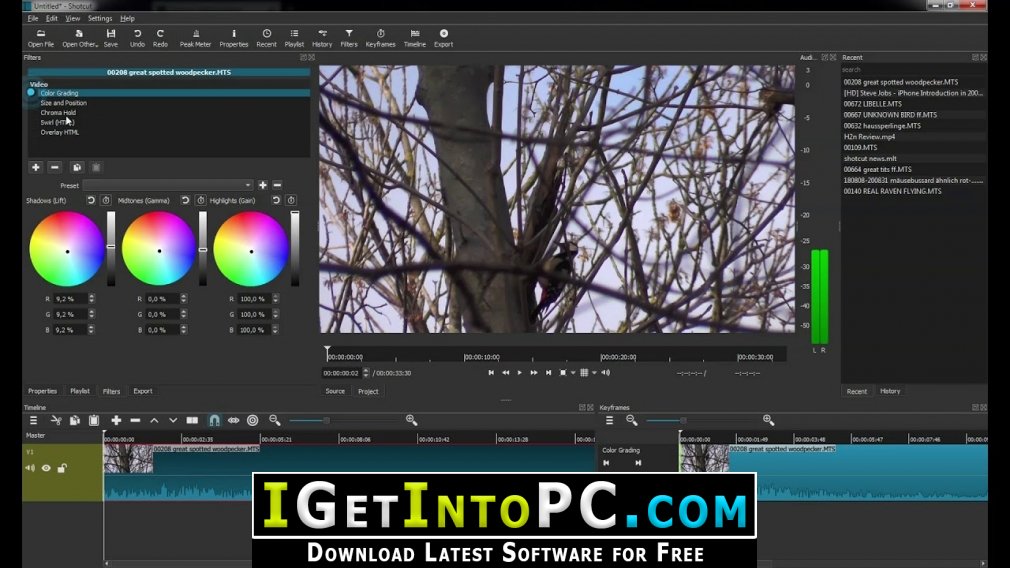The width and height of the screenshot is (1010, 568).
Task: Delete preset with minus next to Preset
Action: (277, 185)
